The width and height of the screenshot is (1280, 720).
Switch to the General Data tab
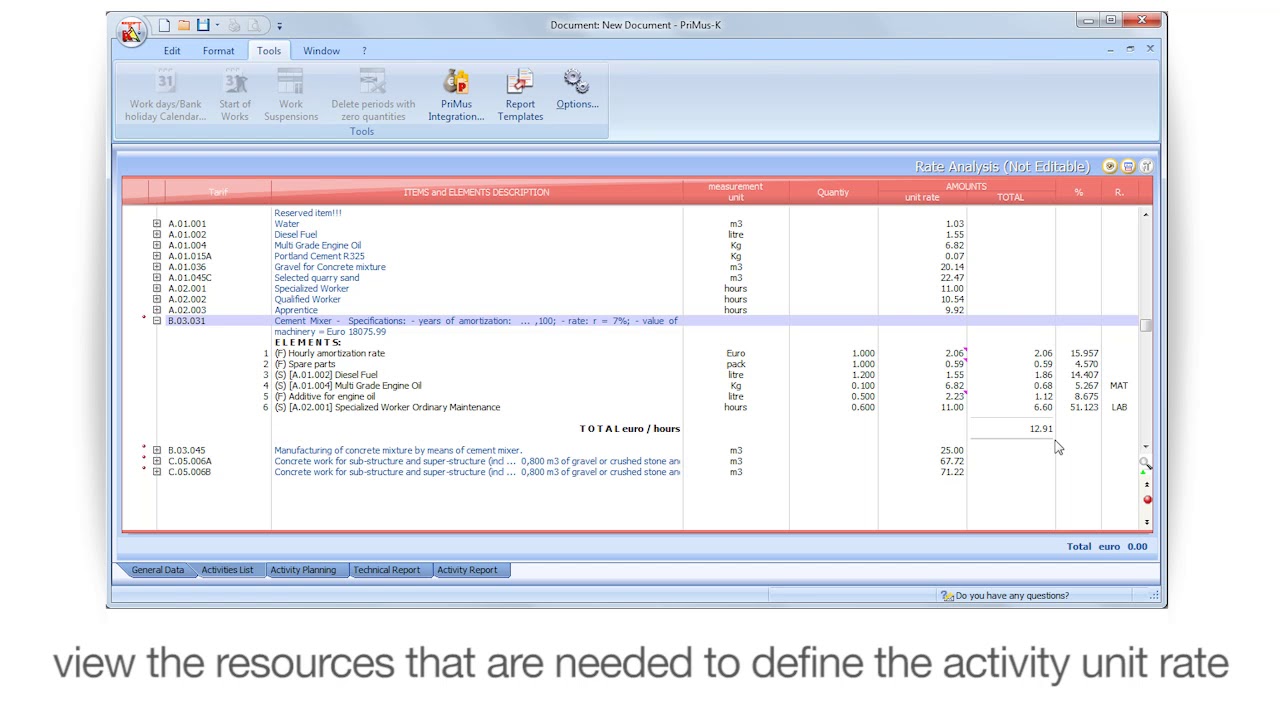click(x=158, y=570)
